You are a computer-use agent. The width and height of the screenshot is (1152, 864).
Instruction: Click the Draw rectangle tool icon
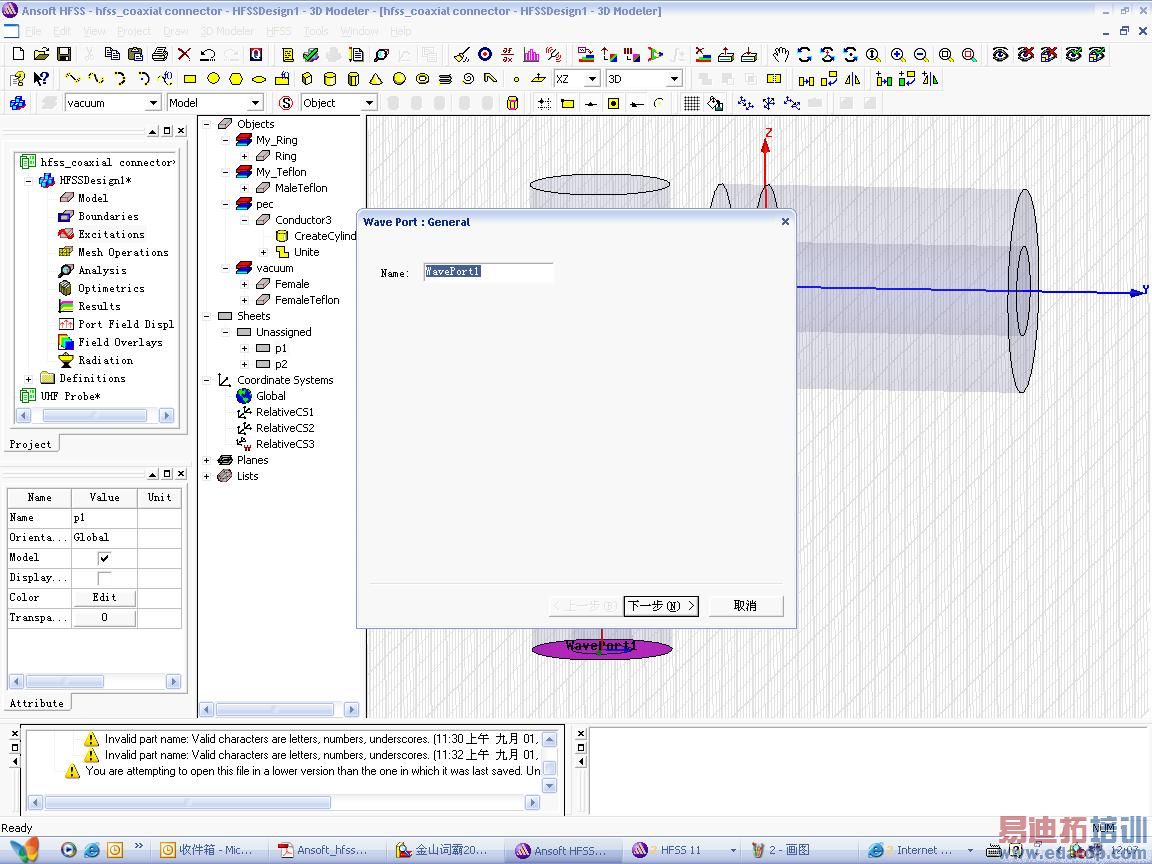pos(189,79)
